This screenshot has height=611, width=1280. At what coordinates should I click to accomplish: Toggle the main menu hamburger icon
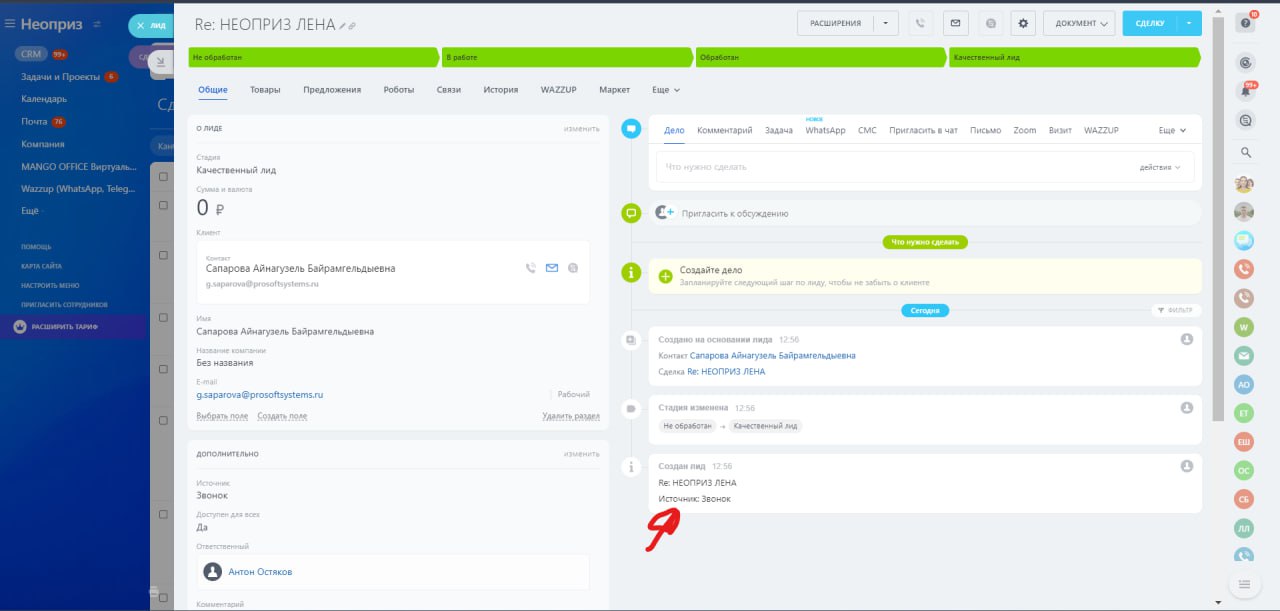pos(9,24)
